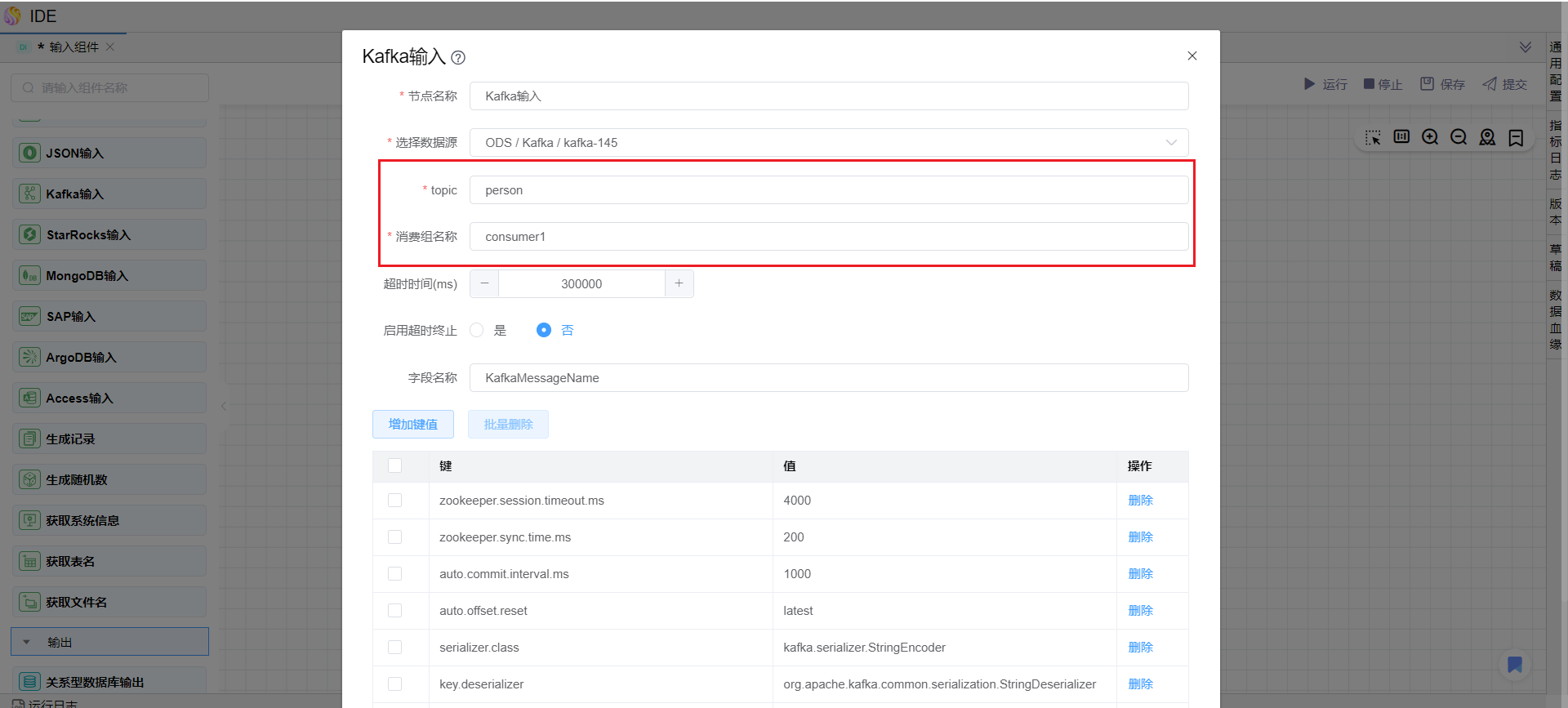Select the 否 radio for 启用超时终止
The width and height of the screenshot is (1568, 708).
coord(544,330)
